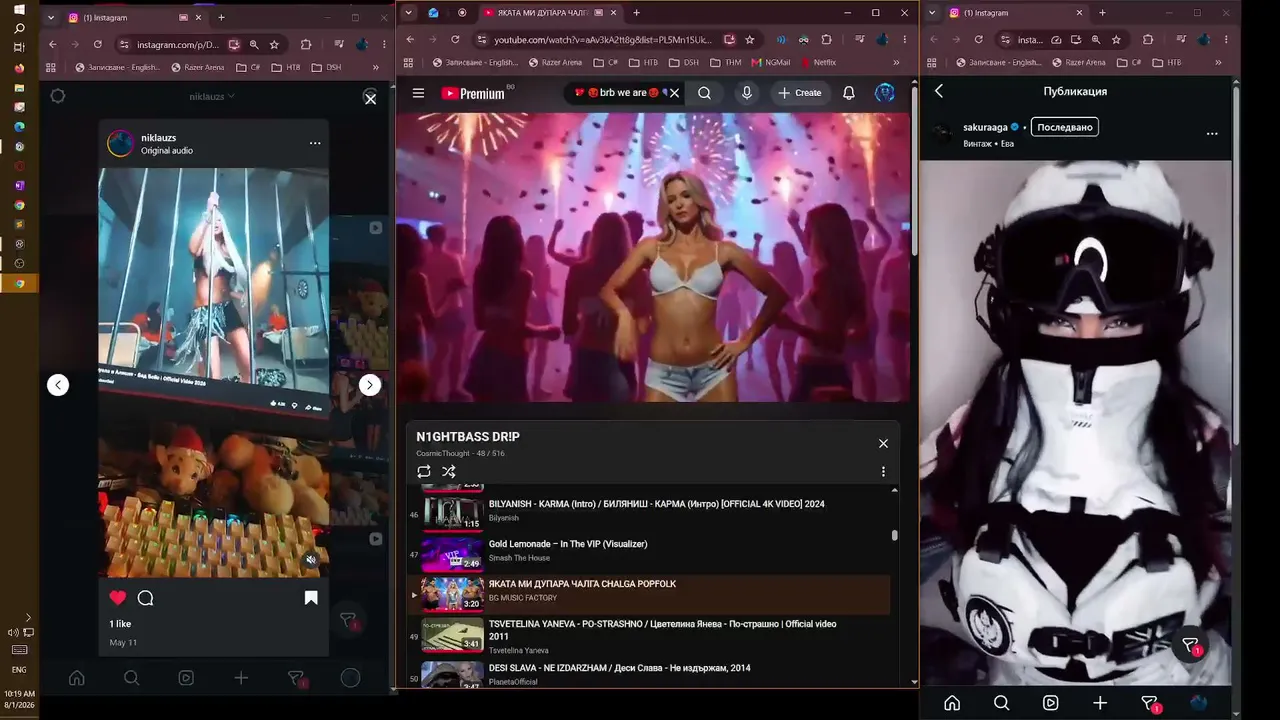The image size is (1280, 720).
Task: Open the niklauzs profile name link
Action: pyautogui.click(x=158, y=137)
